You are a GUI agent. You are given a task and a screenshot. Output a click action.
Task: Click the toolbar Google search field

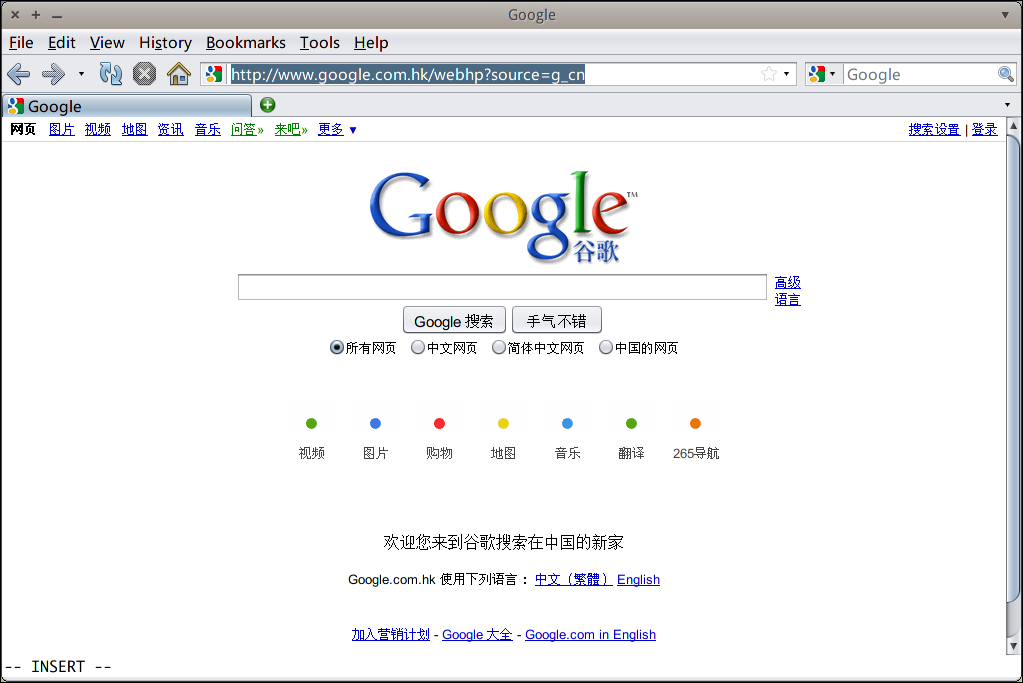[920, 74]
